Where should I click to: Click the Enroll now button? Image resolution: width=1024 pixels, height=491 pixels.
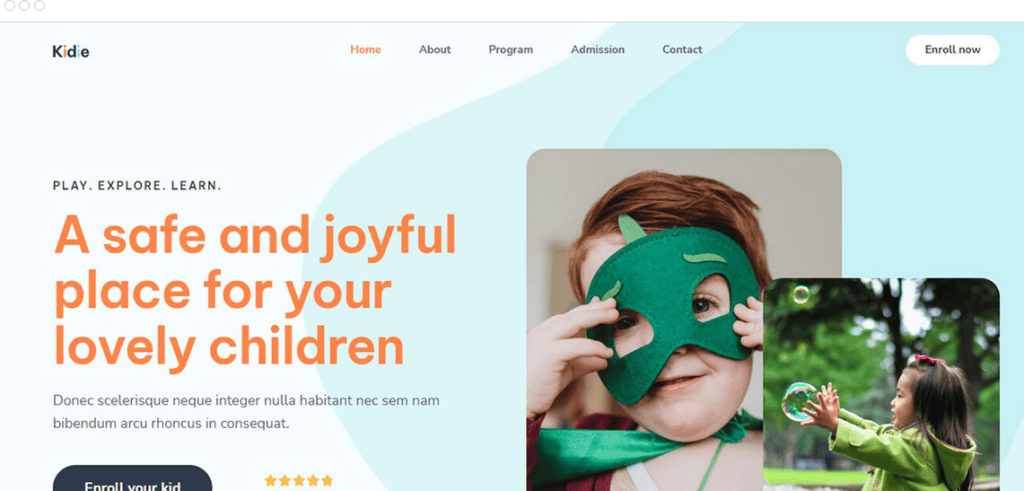[952, 50]
